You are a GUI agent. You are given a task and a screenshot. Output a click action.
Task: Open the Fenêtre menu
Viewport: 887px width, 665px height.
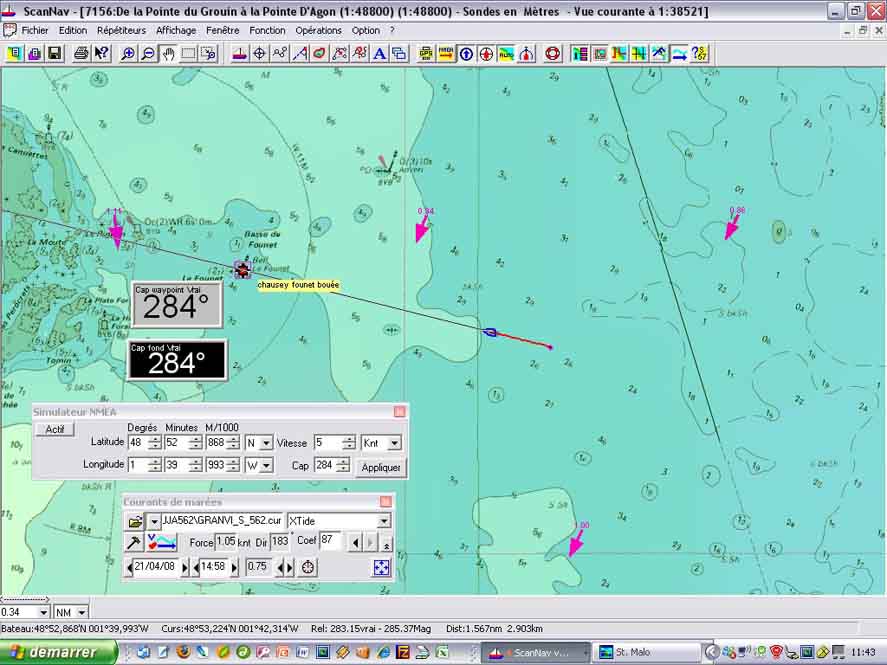pos(222,31)
